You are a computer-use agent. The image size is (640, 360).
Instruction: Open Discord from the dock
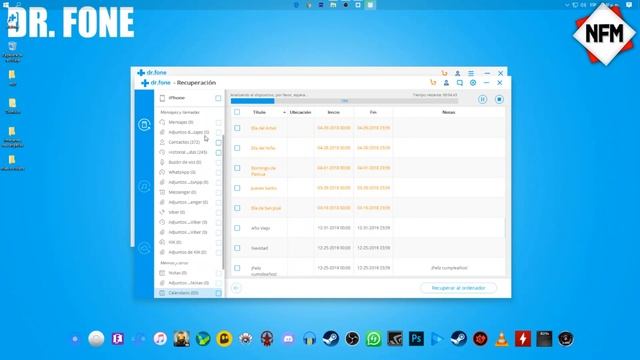click(x=288, y=338)
